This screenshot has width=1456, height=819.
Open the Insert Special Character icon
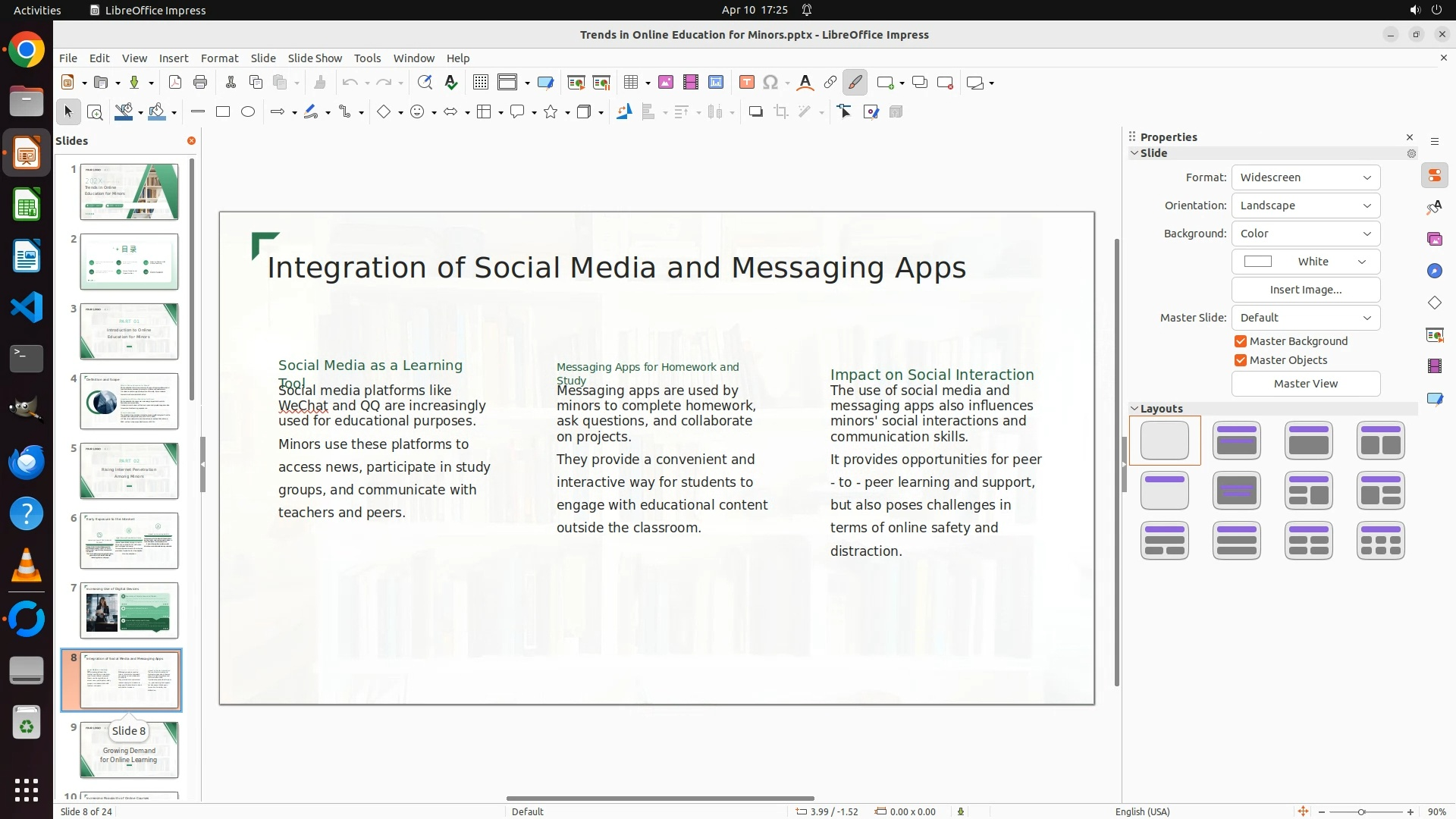[x=770, y=83]
